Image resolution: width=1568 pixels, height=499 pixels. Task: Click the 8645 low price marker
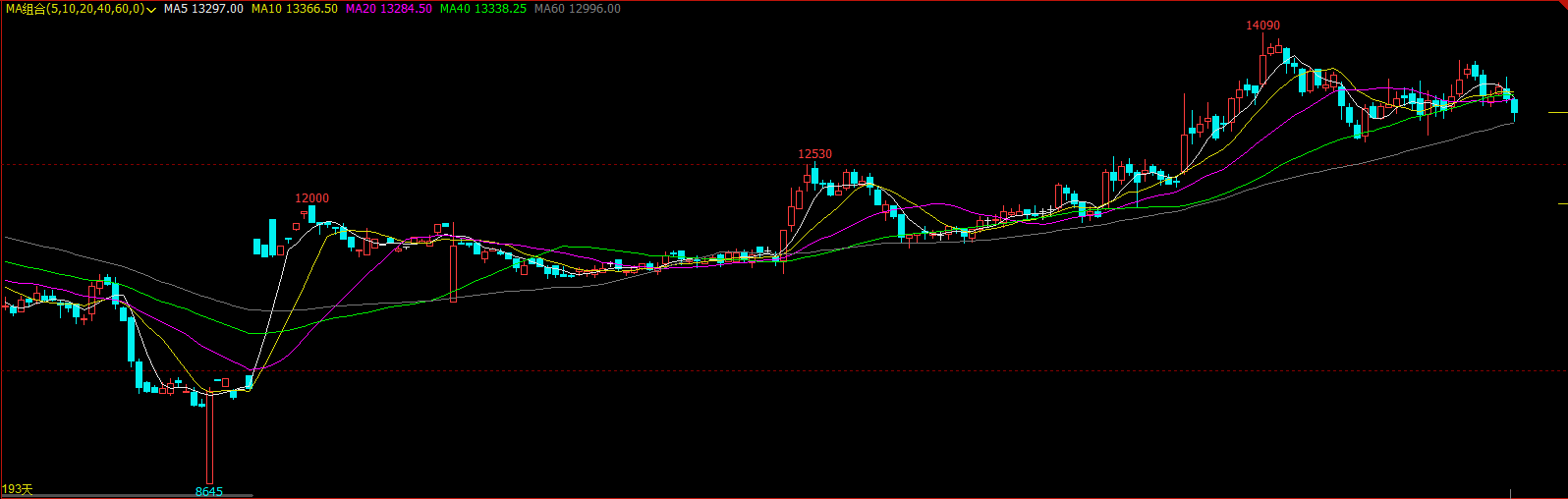coord(209,492)
